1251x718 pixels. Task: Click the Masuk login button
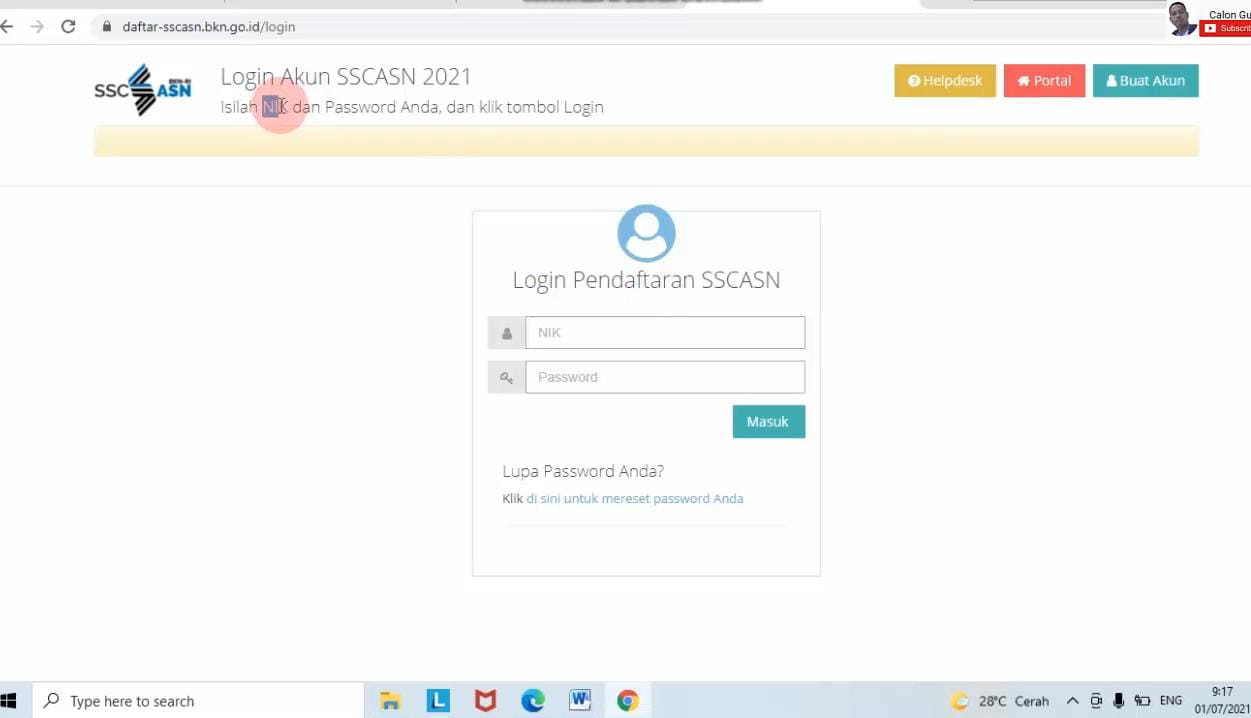768,421
